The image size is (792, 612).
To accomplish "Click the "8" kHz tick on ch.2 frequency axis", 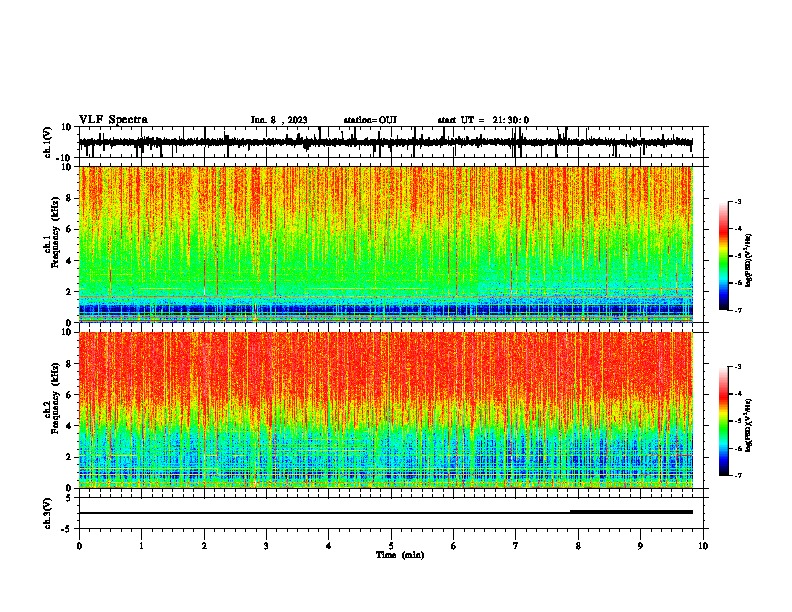I will coord(69,364).
